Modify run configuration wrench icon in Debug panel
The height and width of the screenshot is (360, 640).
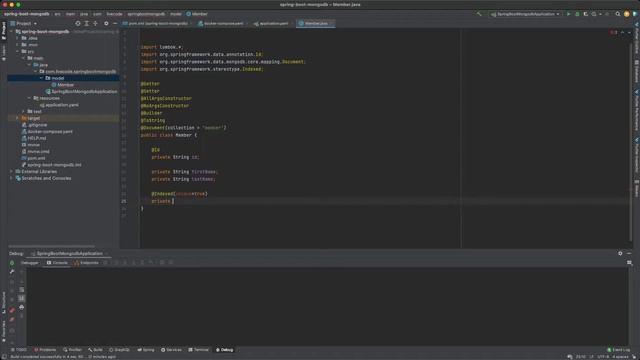click(x=12, y=272)
